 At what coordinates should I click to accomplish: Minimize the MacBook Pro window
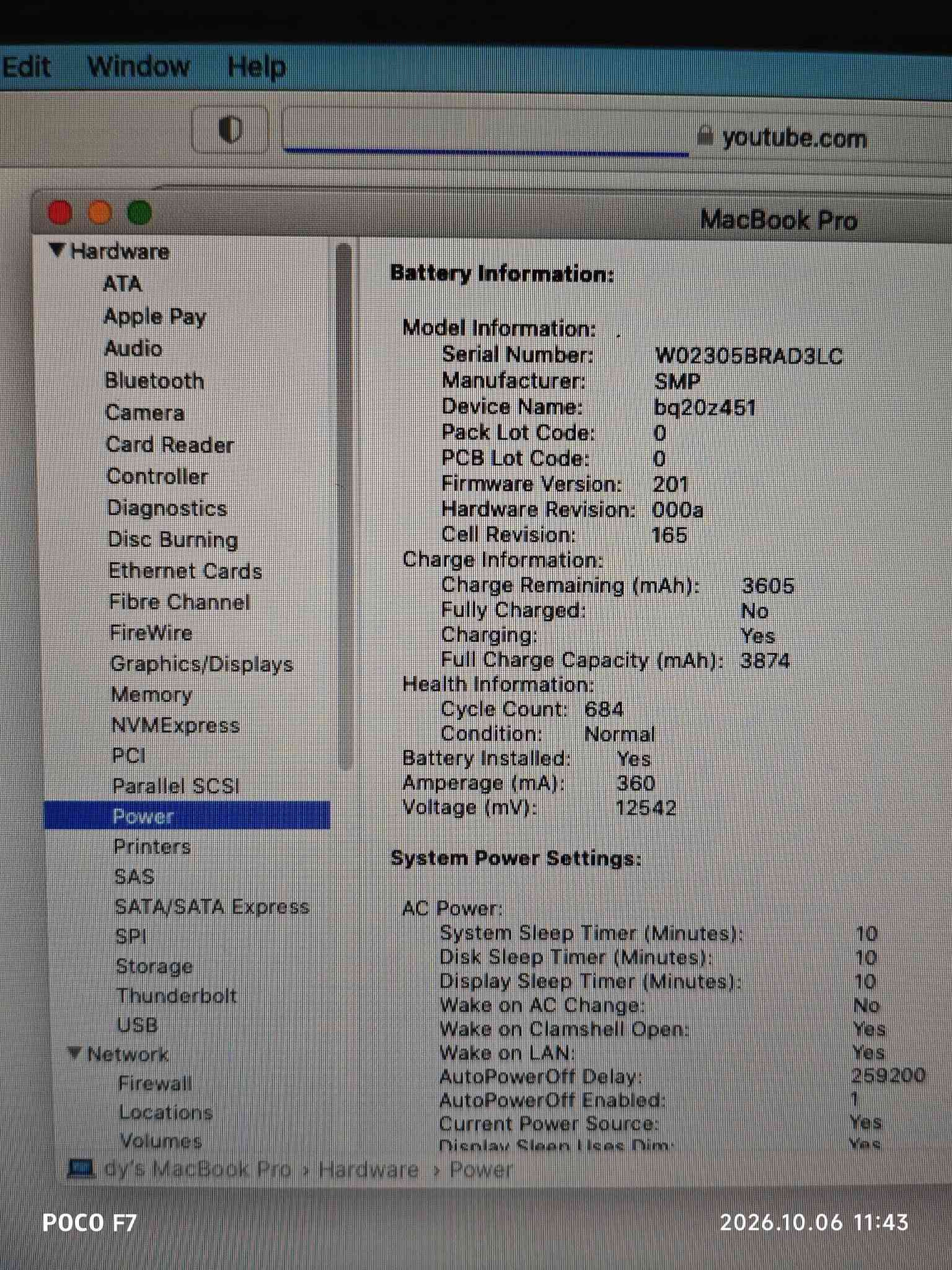click(100, 213)
